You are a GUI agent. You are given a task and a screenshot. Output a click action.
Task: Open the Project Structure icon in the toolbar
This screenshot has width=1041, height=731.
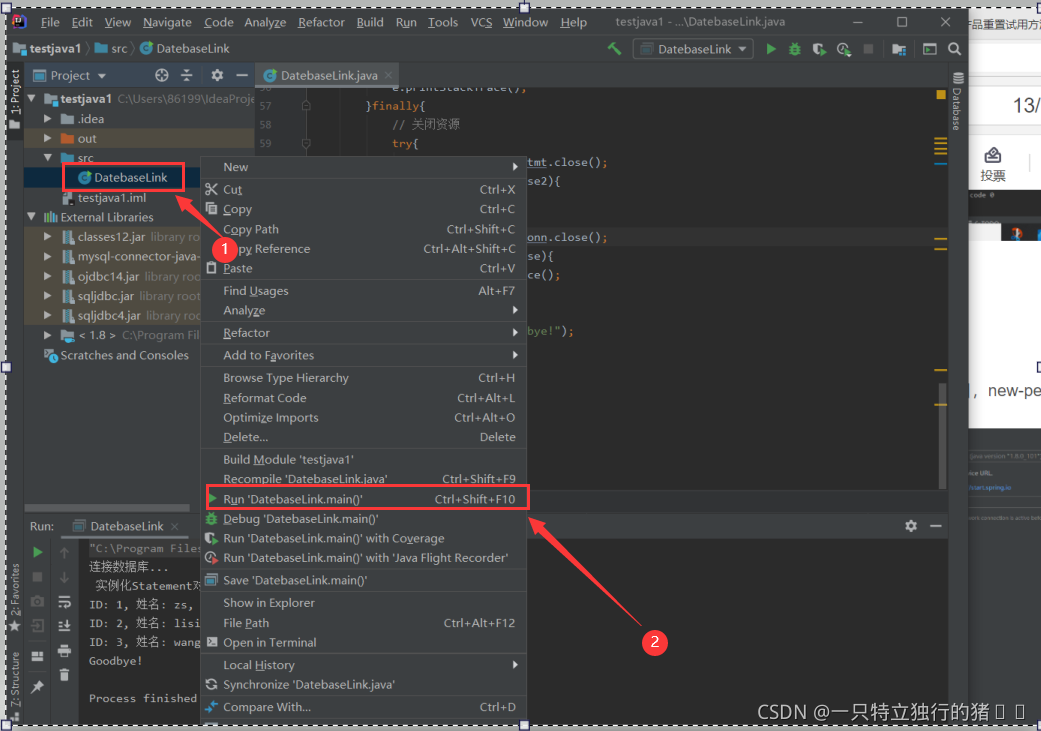click(899, 49)
